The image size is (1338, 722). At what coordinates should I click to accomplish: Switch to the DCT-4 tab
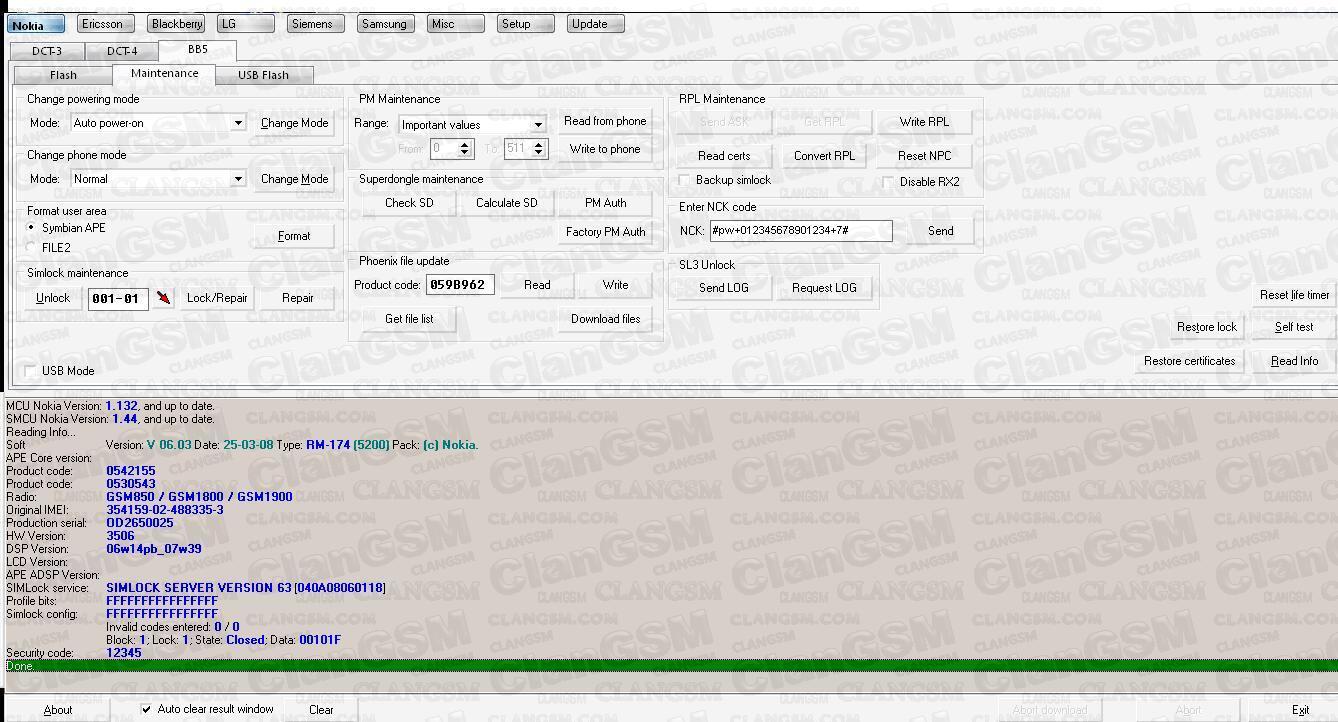(122, 51)
